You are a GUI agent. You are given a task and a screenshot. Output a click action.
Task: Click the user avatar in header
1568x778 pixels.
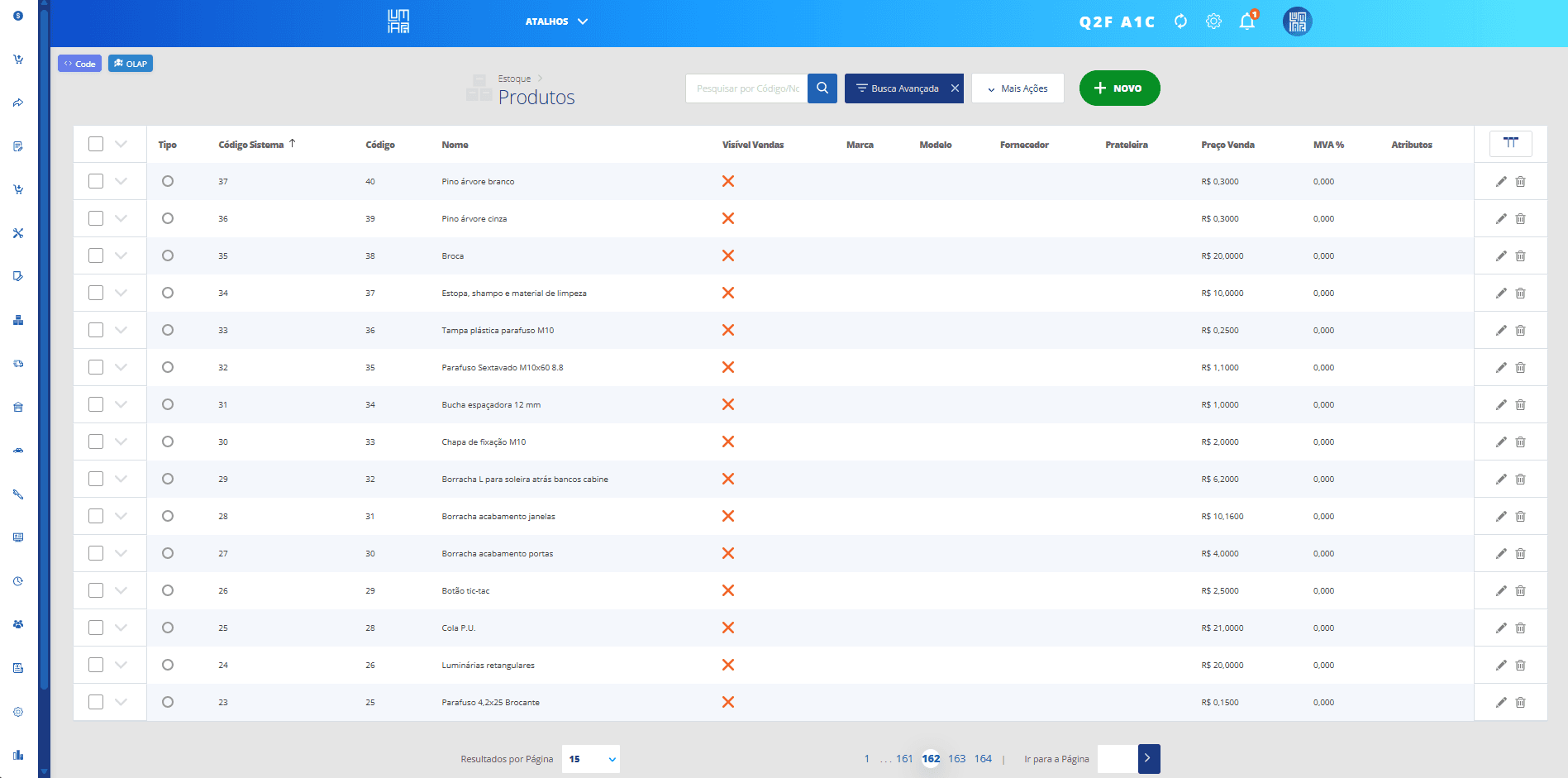tap(1297, 21)
